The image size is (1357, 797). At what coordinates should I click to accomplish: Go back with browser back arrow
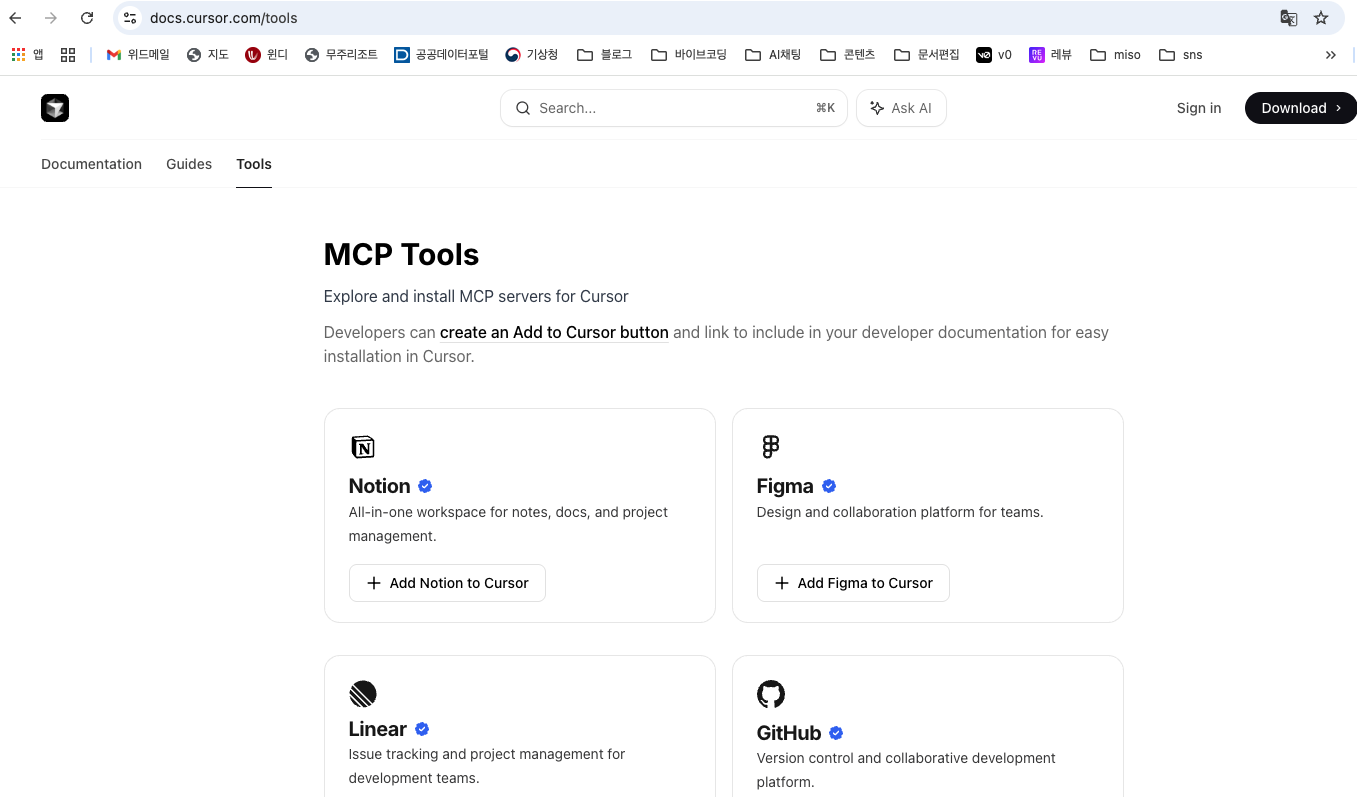(16, 18)
